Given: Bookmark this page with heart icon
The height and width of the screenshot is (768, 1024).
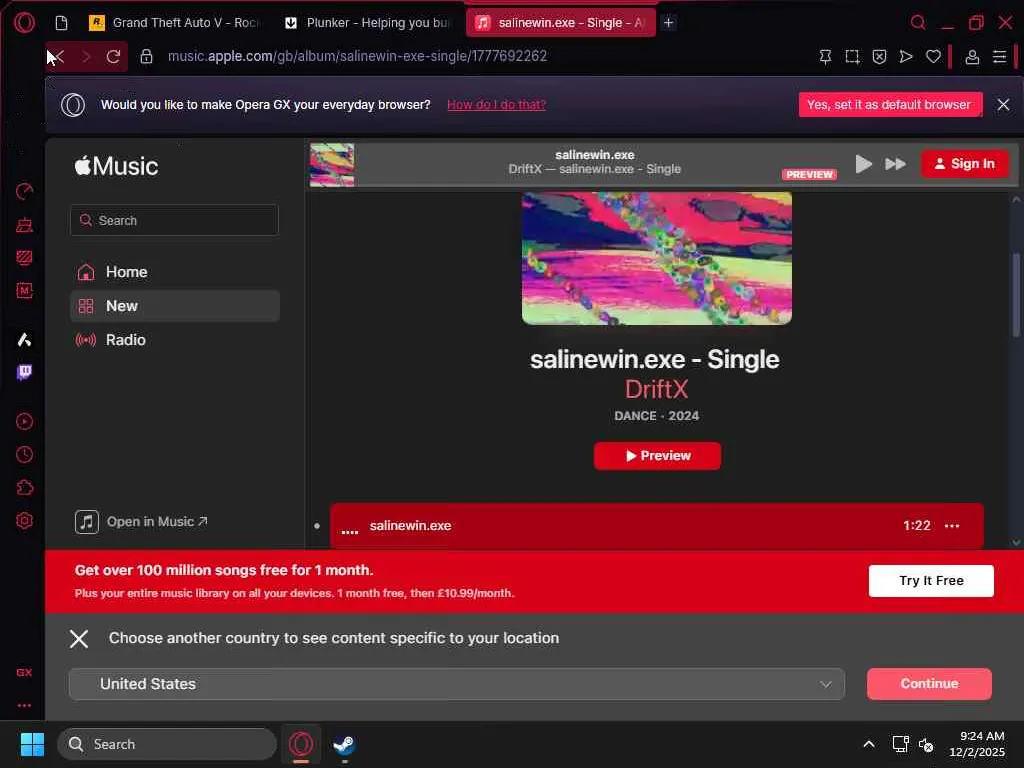Looking at the screenshot, I should (933, 57).
